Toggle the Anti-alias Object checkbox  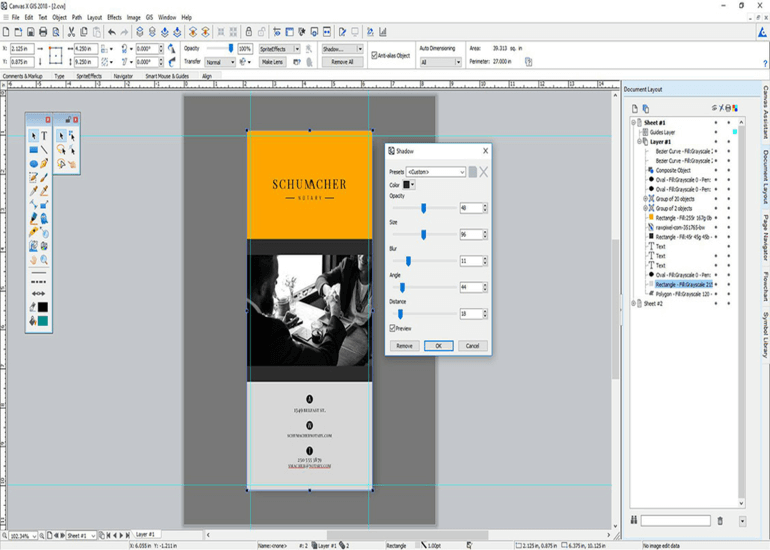tap(374, 55)
